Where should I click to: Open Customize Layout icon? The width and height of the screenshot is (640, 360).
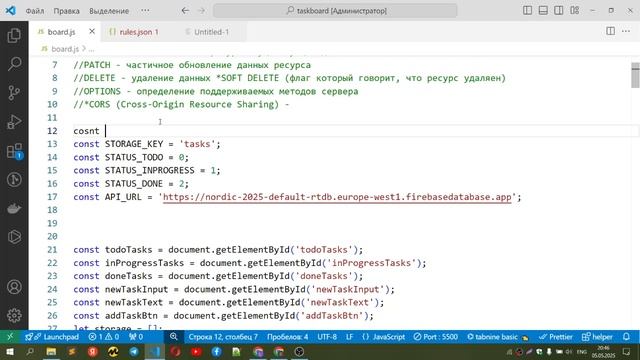(x=575, y=10)
